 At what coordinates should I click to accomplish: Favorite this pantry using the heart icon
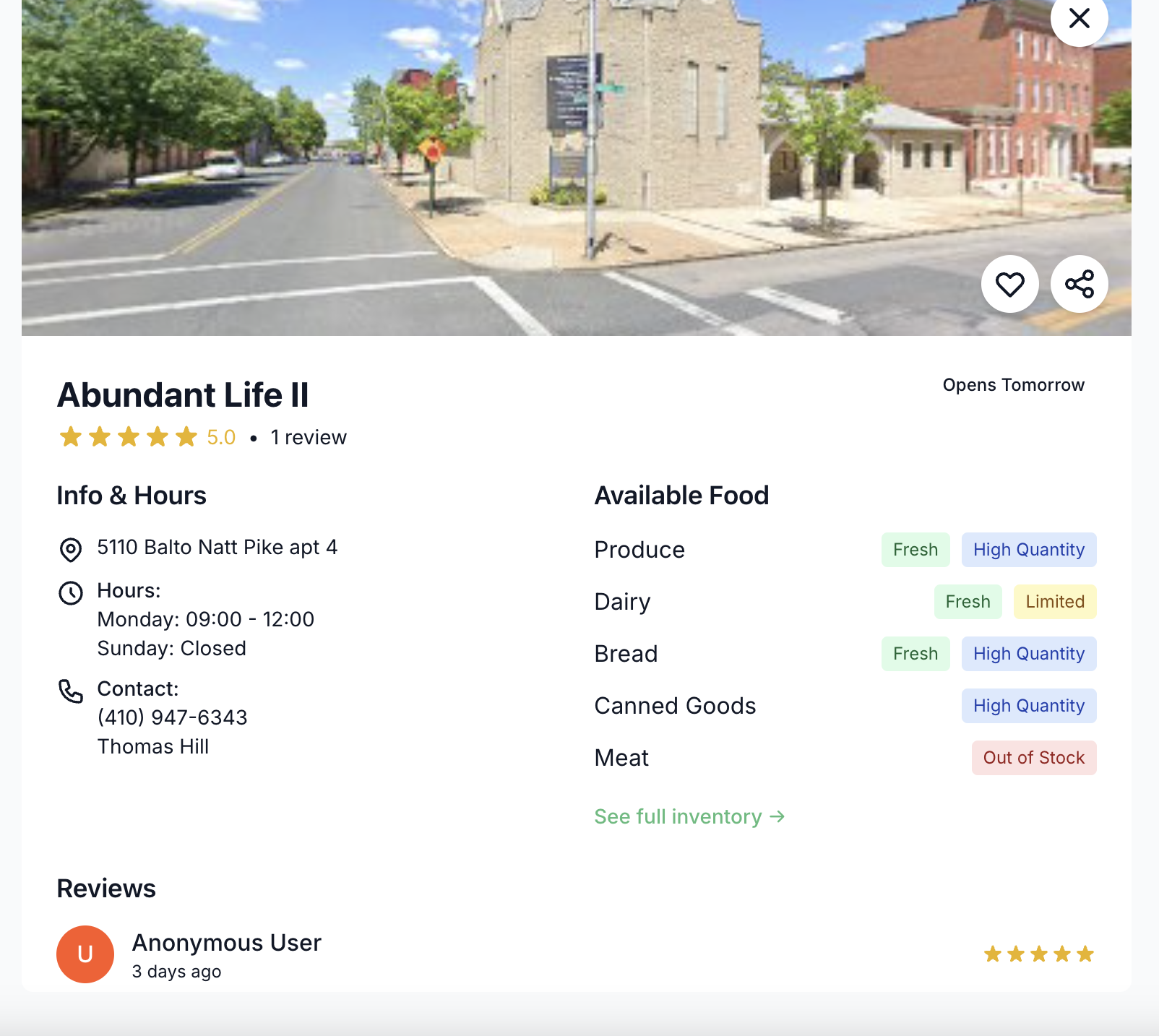[x=1010, y=284]
